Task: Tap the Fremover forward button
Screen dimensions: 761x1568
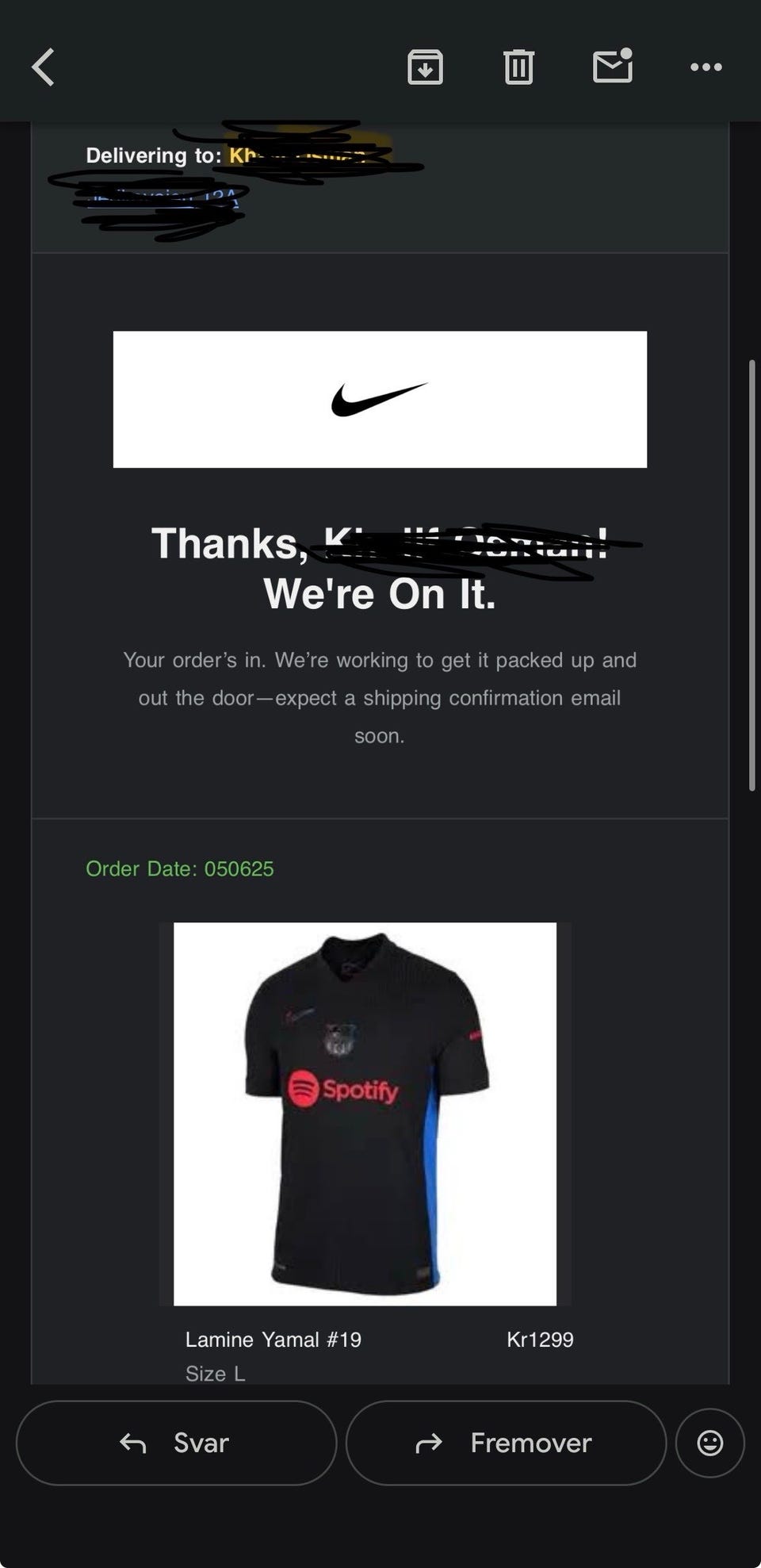Action: (506, 1443)
